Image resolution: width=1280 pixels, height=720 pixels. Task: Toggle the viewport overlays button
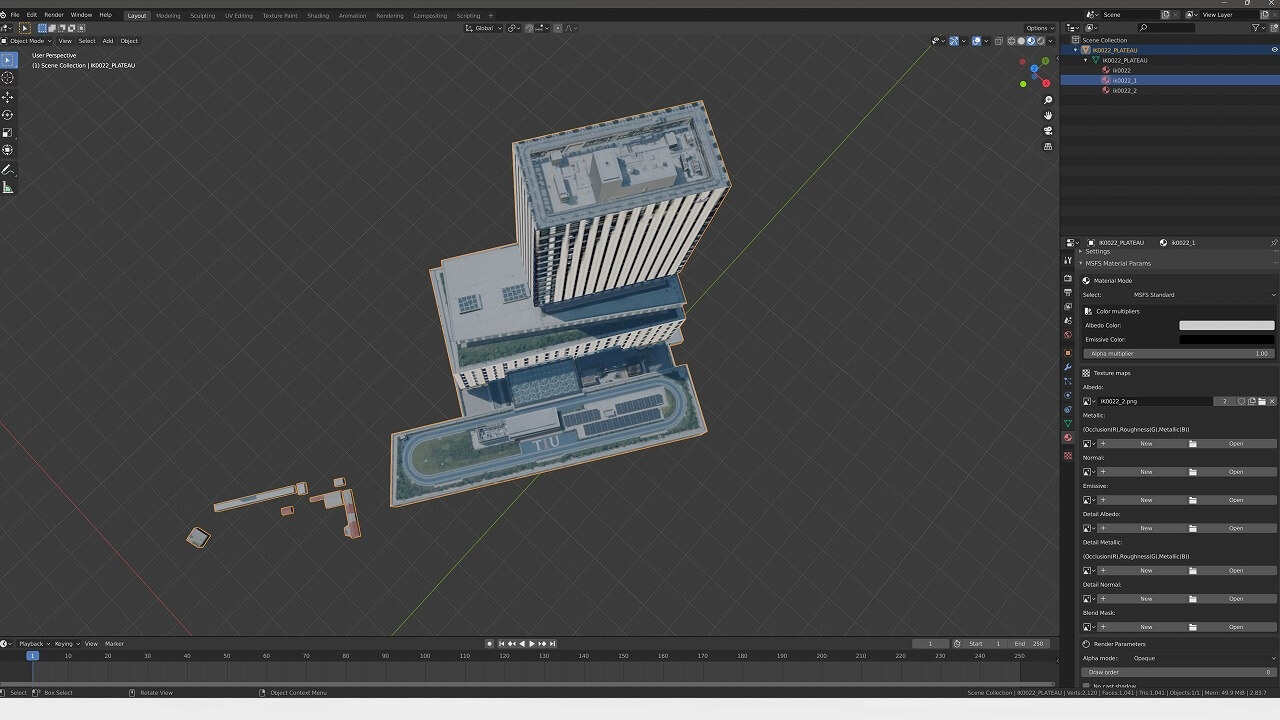(x=977, y=41)
